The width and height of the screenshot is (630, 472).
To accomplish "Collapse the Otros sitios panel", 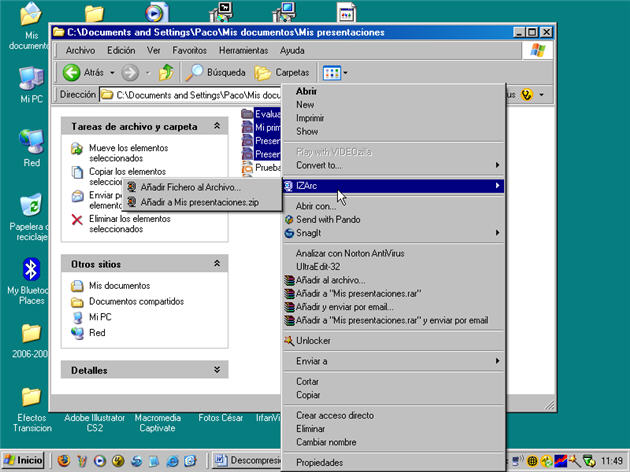I will 216,263.
